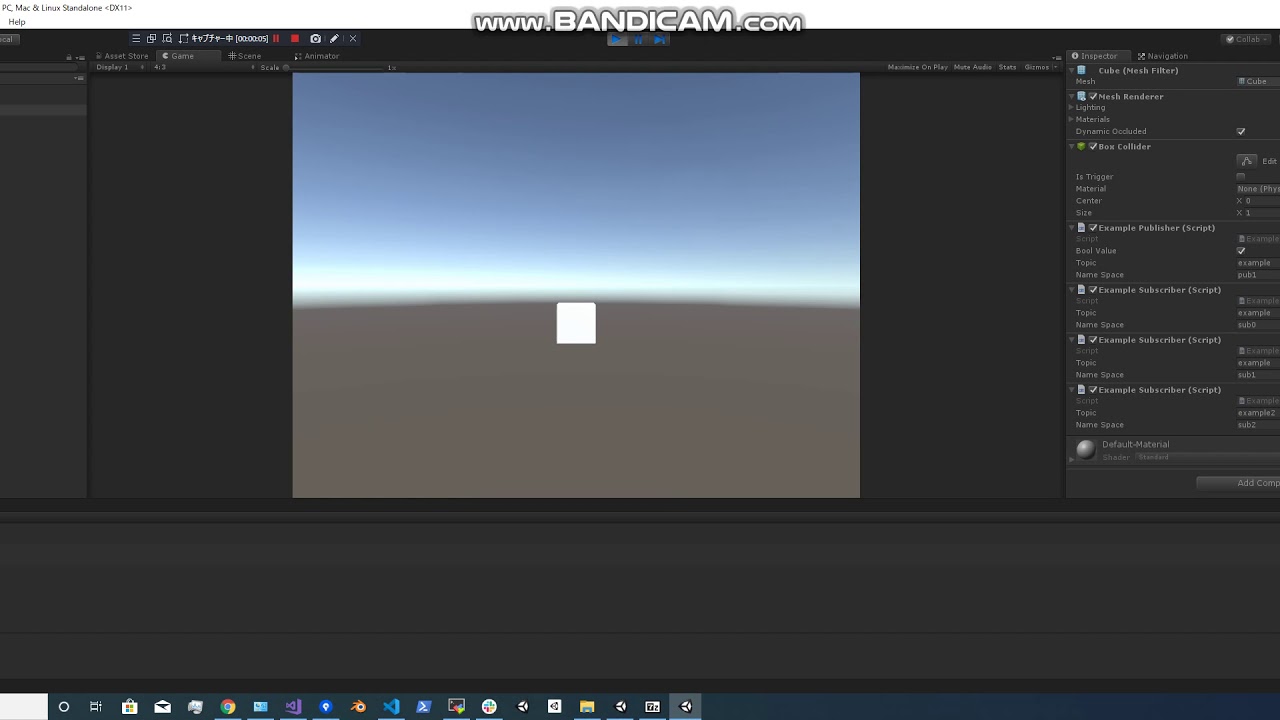Image resolution: width=1280 pixels, height=720 pixels.
Task: Uncheck the Bool Value checkbox
Action: pyautogui.click(x=1241, y=251)
